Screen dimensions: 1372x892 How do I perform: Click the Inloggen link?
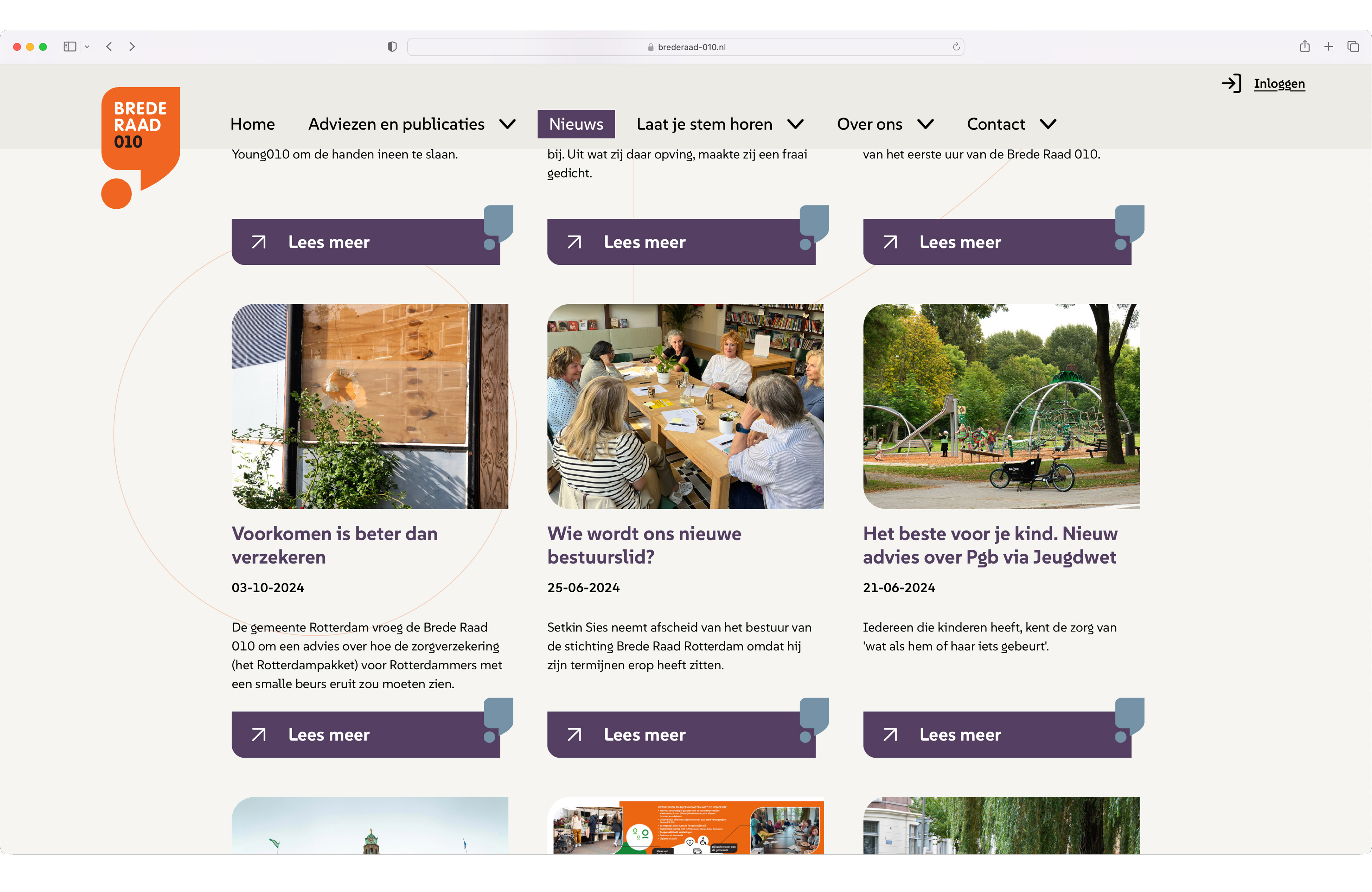(x=1279, y=84)
